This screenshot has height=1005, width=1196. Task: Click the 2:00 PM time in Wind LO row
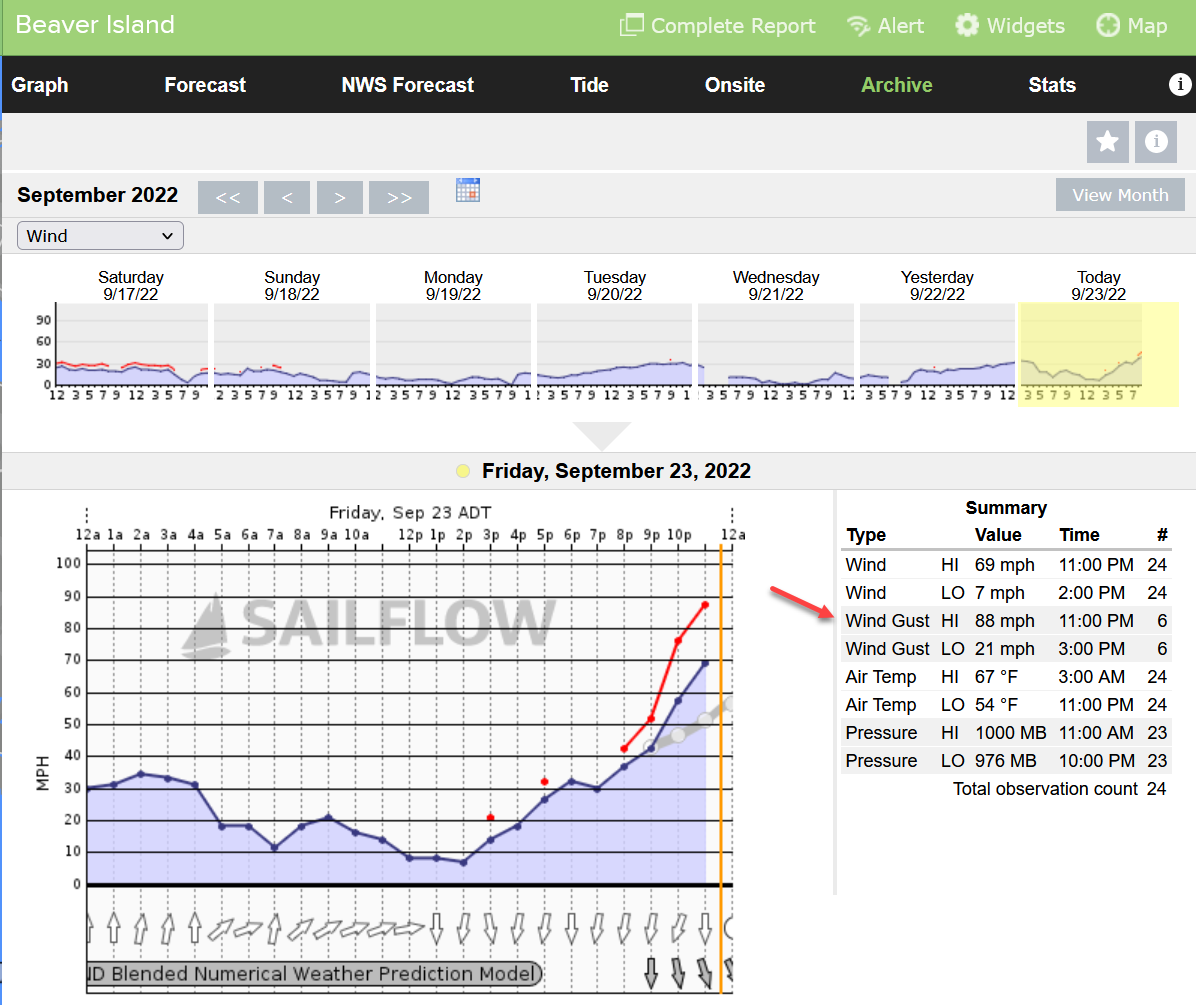pos(1091,593)
